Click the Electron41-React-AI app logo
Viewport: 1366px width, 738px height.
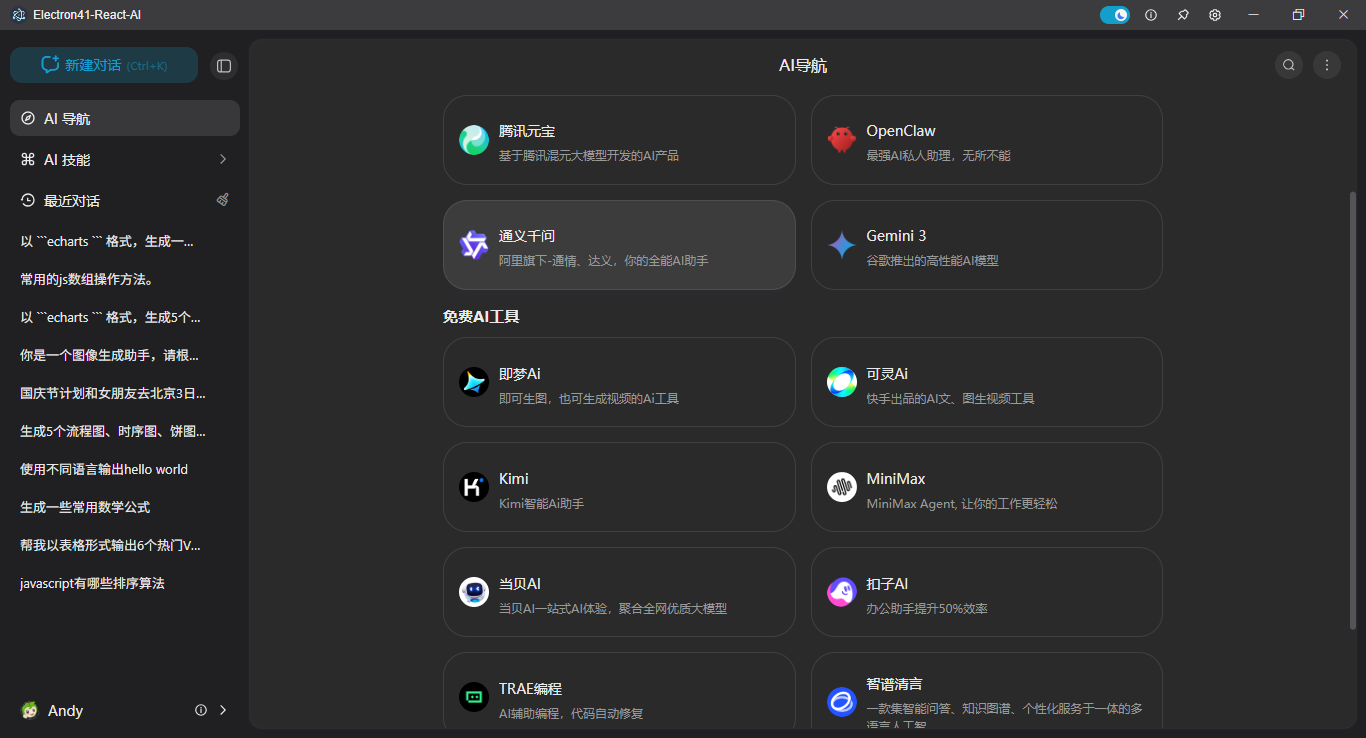click(19, 15)
